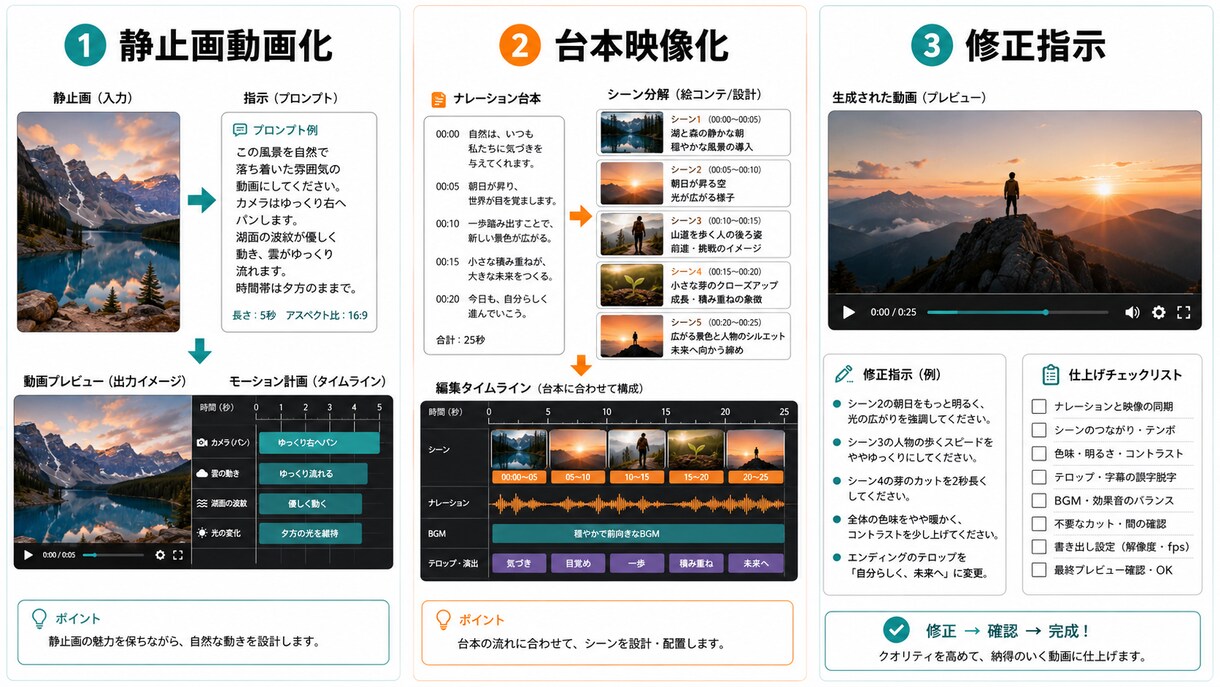Select the 一歩 telop chip
The image size is (1220, 687).
(x=637, y=564)
